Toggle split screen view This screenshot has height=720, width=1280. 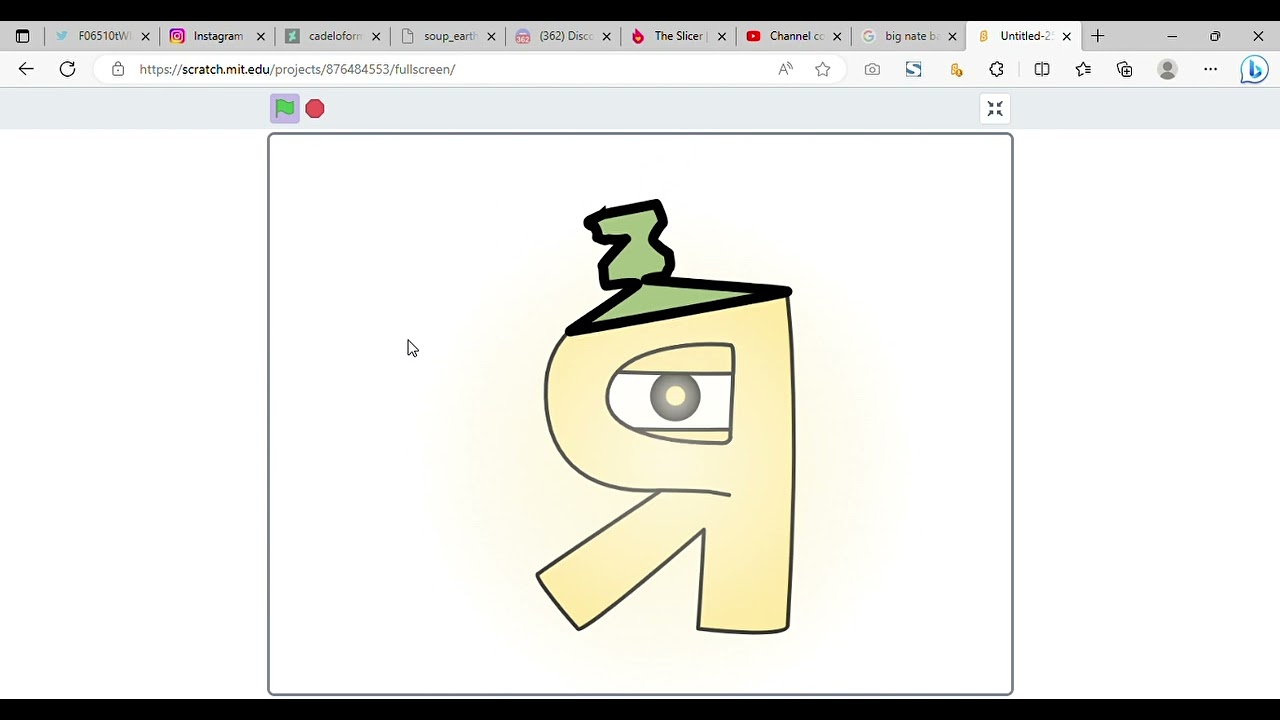(1042, 69)
